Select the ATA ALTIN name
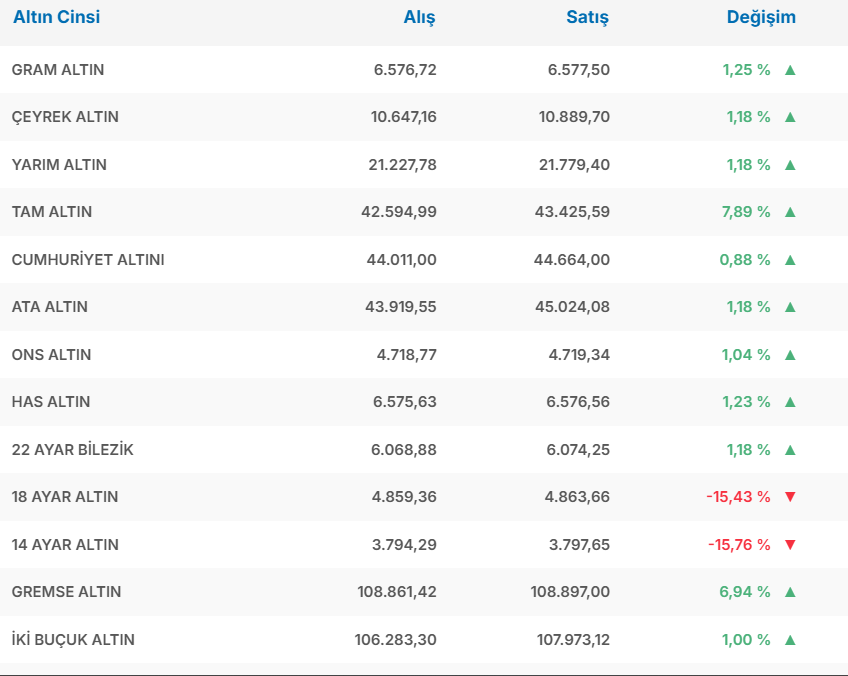This screenshot has width=848, height=676. coord(50,307)
